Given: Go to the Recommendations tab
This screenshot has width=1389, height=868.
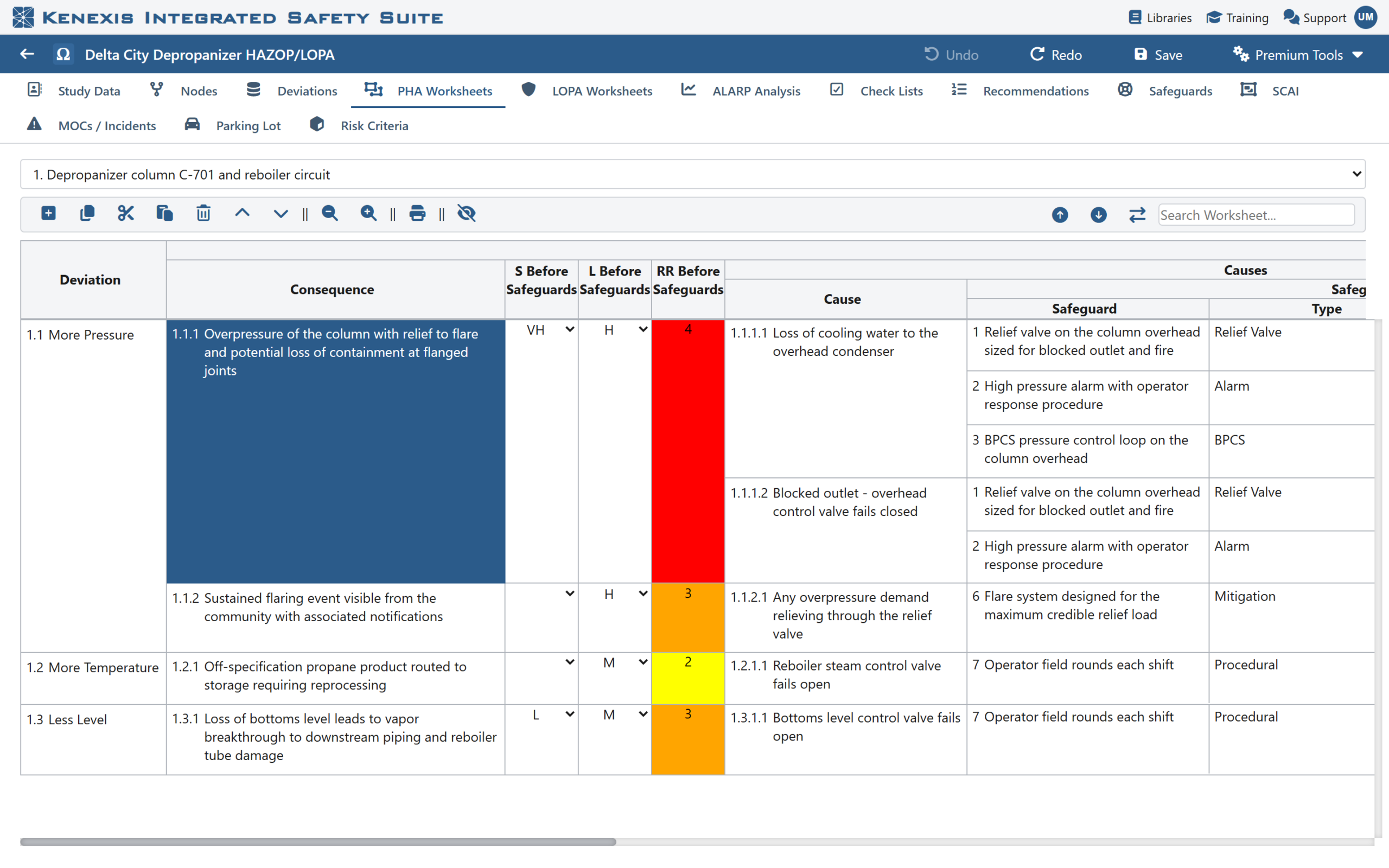Looking at the screenshot, I should click(x=1020, y=91).
